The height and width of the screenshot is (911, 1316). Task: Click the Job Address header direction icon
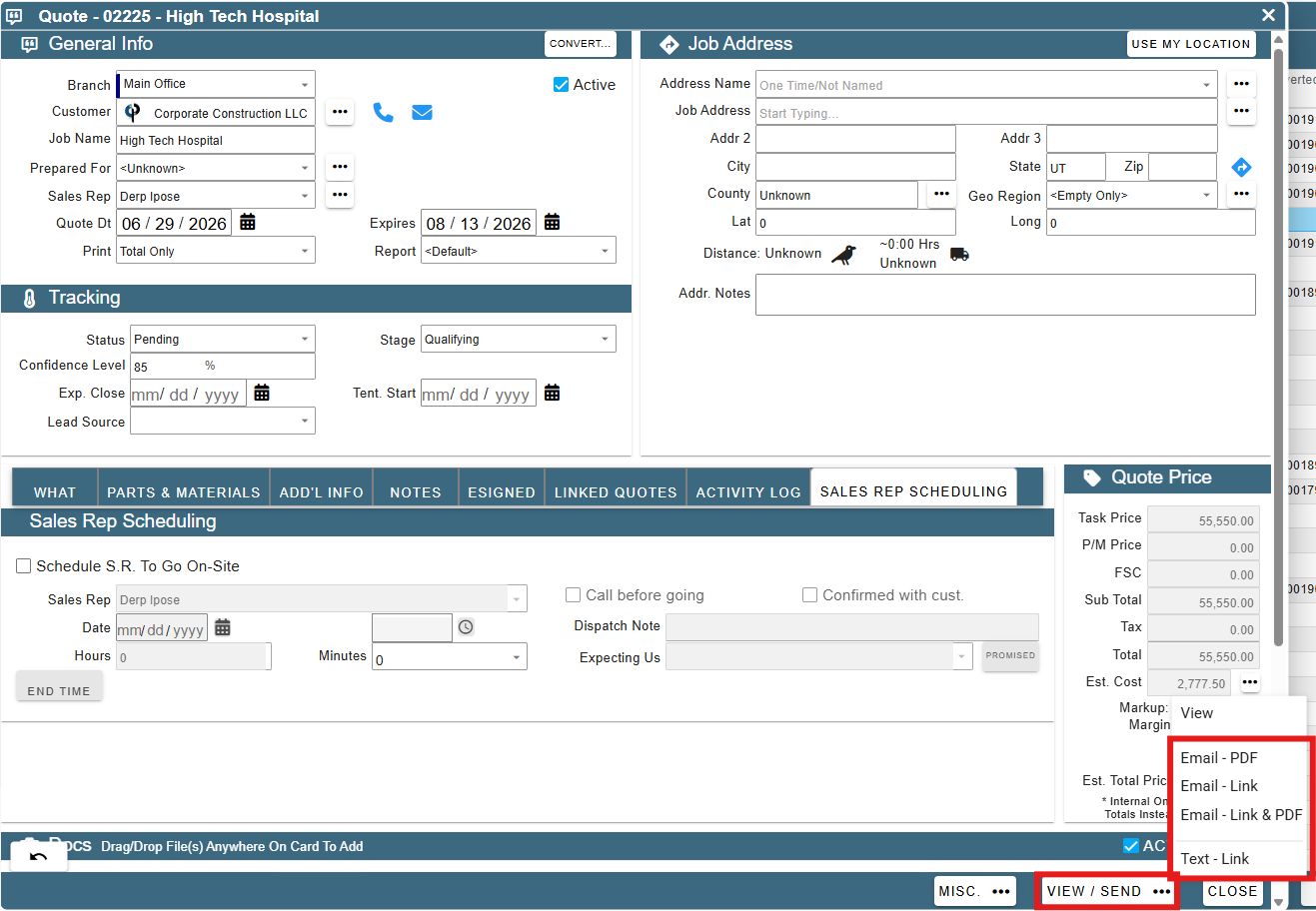pos(669,44)
